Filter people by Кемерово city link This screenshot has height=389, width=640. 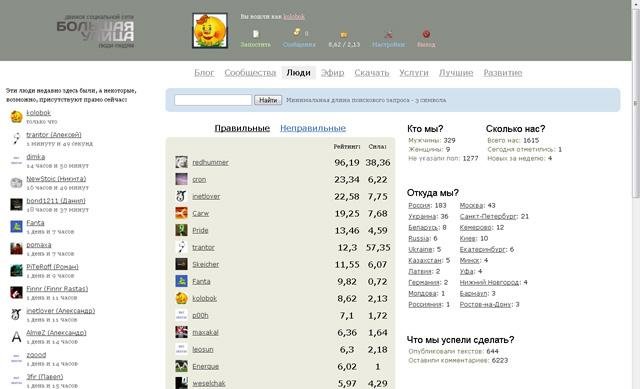(476, 227)
